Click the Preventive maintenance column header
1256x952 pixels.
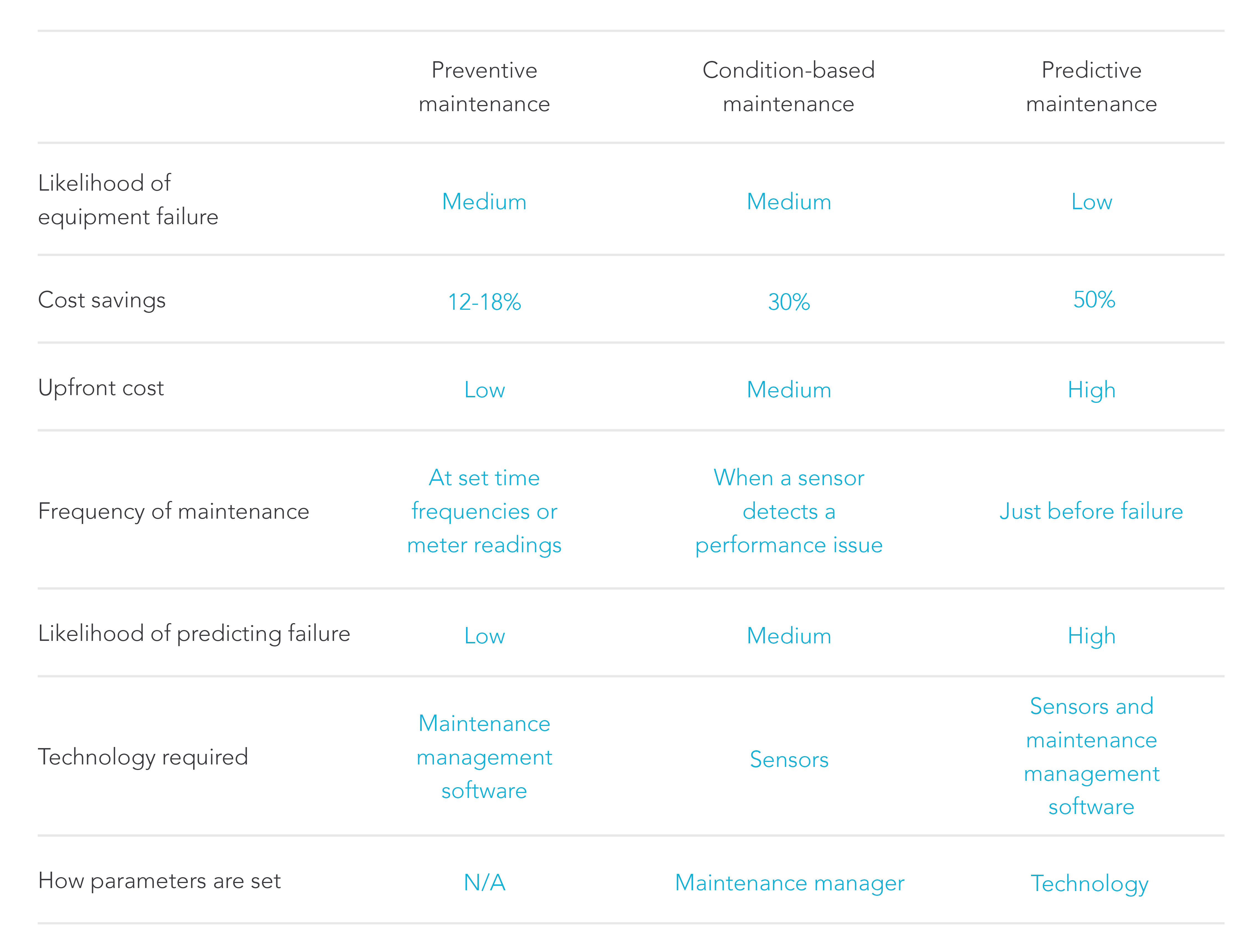(484, 87)
